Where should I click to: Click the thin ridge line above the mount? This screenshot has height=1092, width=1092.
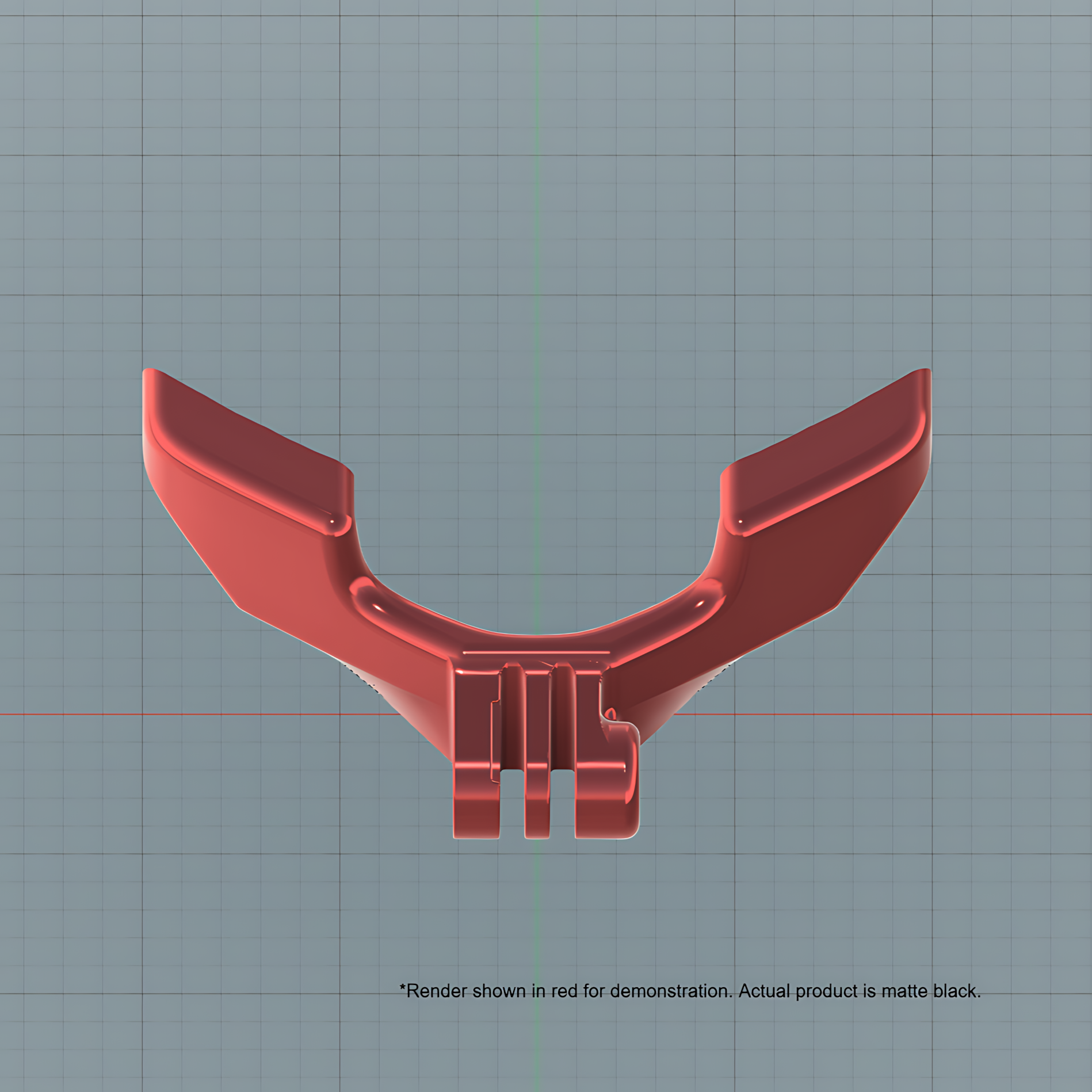(x=536, y=652)
